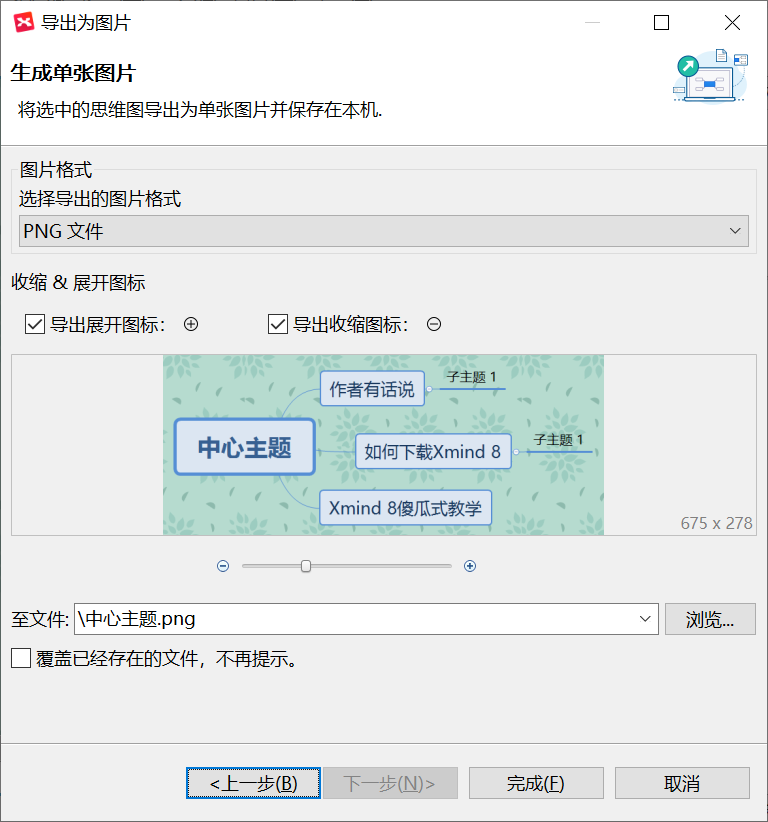Viewport: 768px width, 822px height.
Task: Click the XMind logo in title bar
Action: (x=24, y=23)
